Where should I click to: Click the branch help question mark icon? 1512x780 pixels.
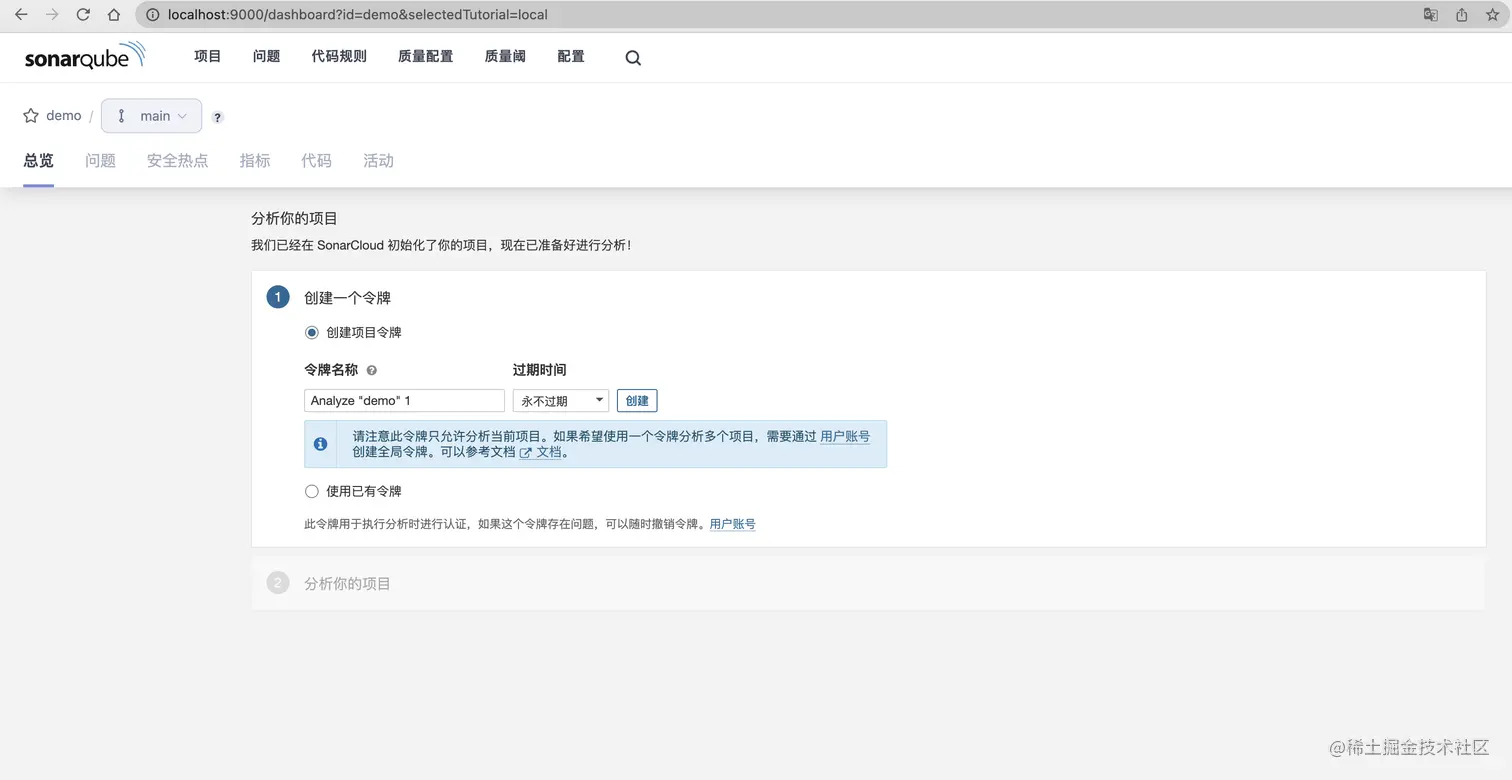coord(218,117)
